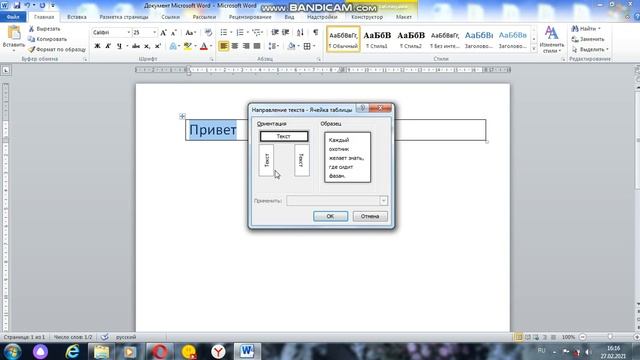The image size is (640, 360).
Task: Apply subscript formatting
Action: click(x=147, y=46)
